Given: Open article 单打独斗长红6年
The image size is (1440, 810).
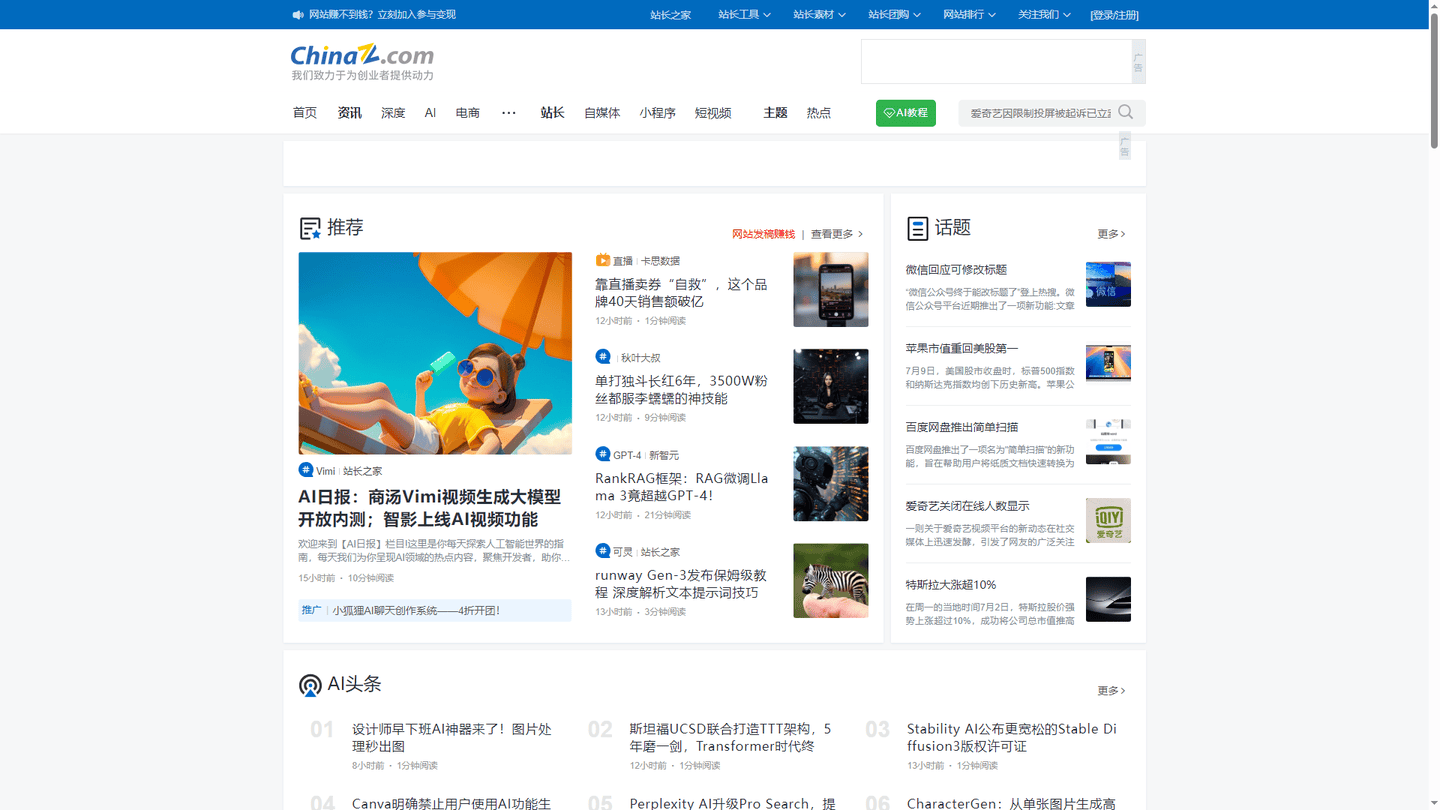Looking at the screenshot, I should click(681, 389).
